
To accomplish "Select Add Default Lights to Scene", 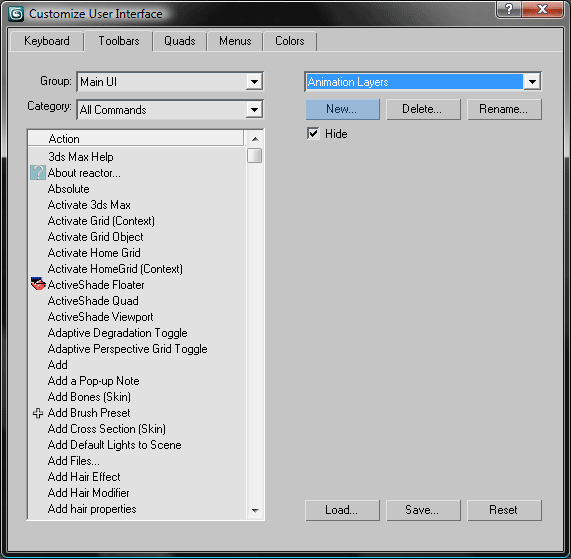I will point(115,445).
